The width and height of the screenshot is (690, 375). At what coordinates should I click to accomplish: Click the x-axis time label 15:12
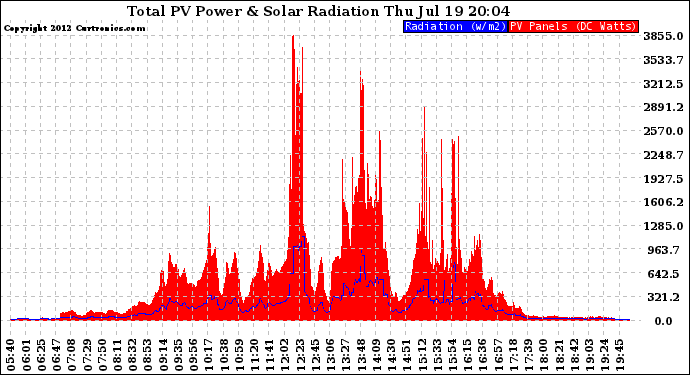click(422, 355)
